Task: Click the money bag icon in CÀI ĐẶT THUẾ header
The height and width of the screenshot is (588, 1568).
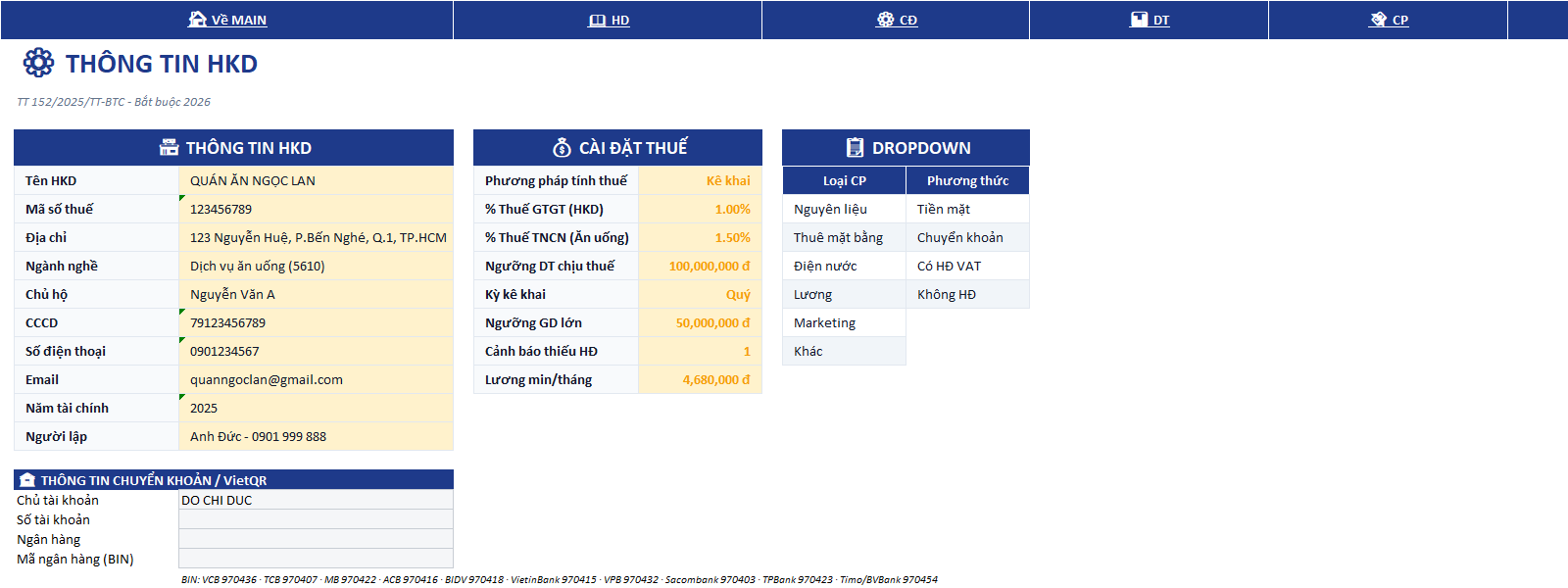Action: coord(562,148)
